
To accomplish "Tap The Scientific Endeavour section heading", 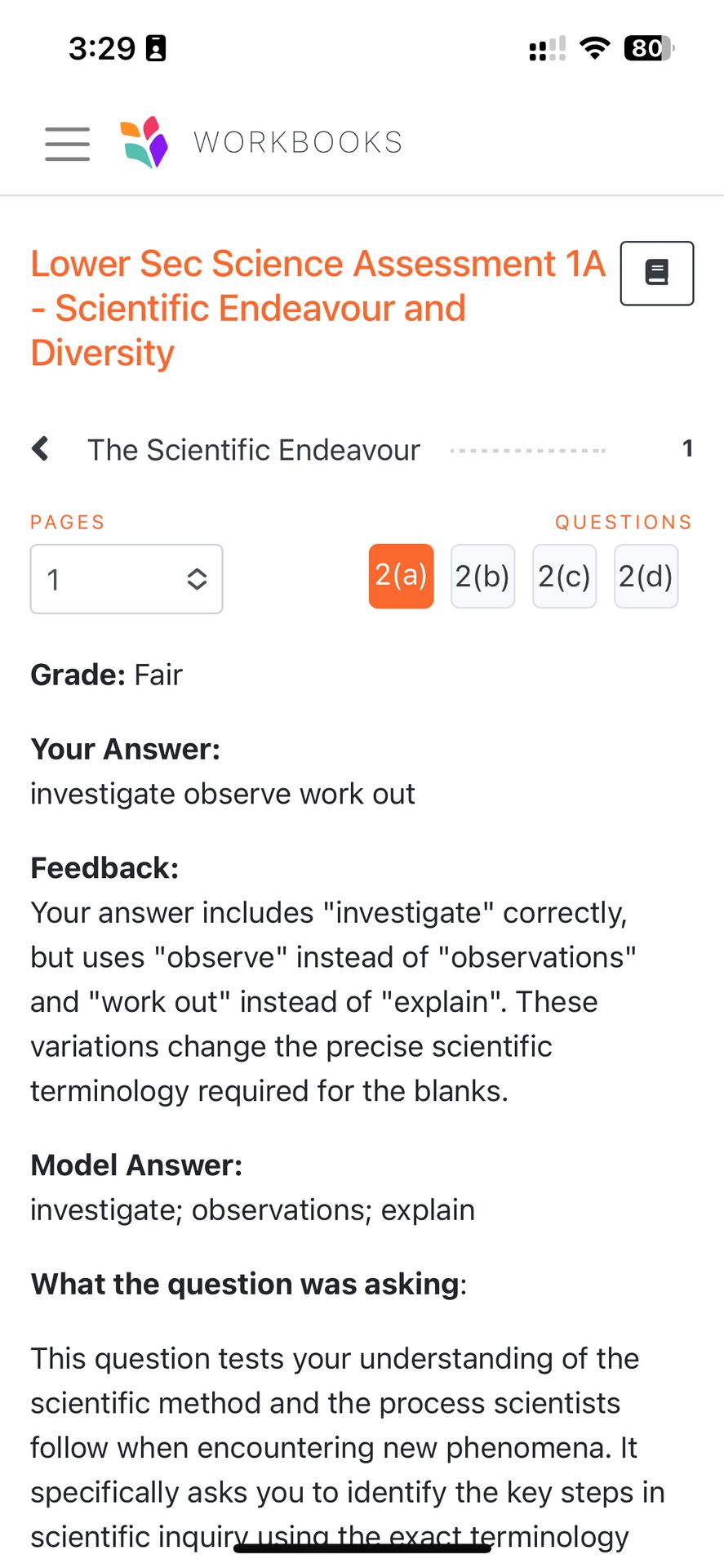I will 254,450.
